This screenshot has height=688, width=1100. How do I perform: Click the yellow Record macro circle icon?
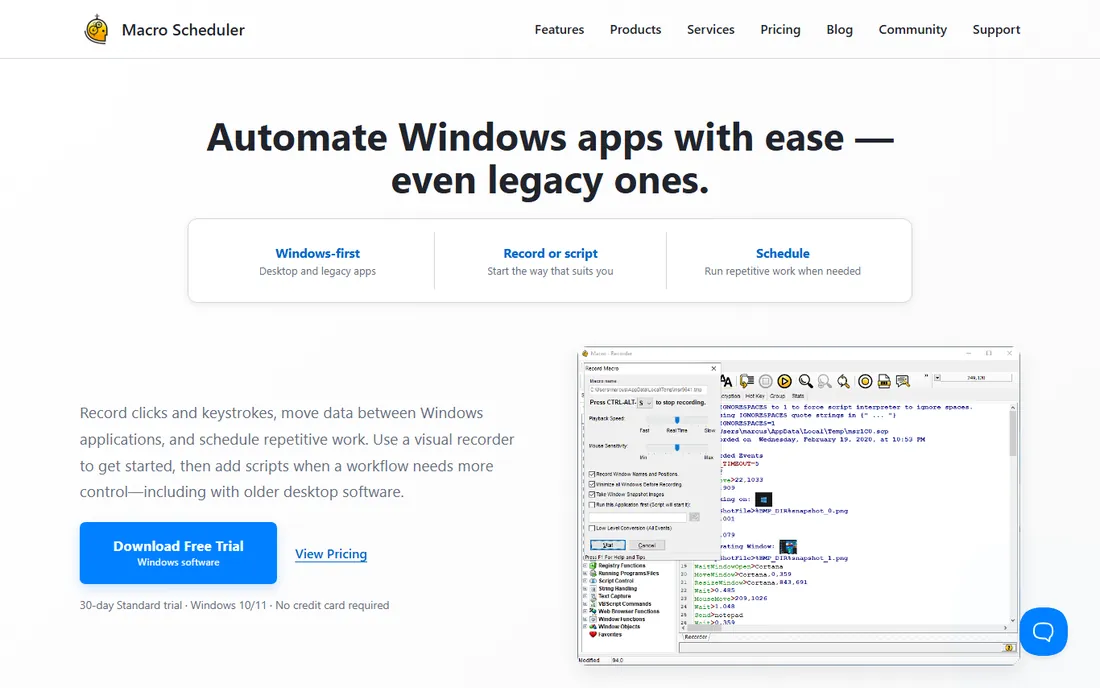coord(865,382)
